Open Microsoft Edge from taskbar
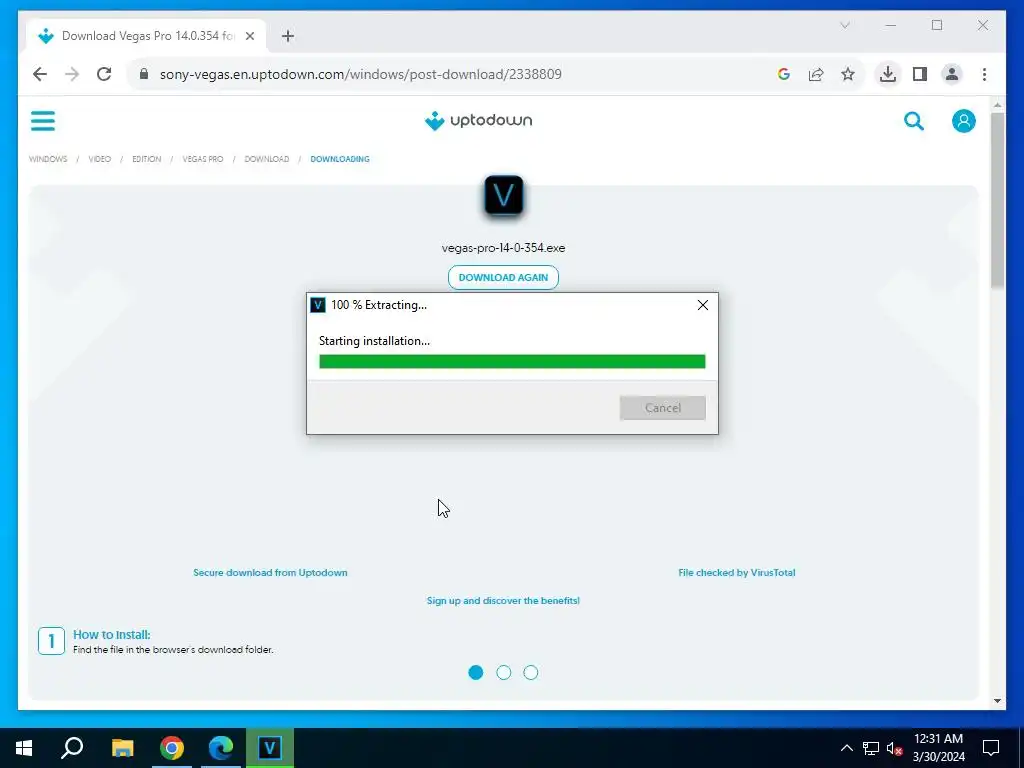The image size is (1024, 768). pos(221,748)
